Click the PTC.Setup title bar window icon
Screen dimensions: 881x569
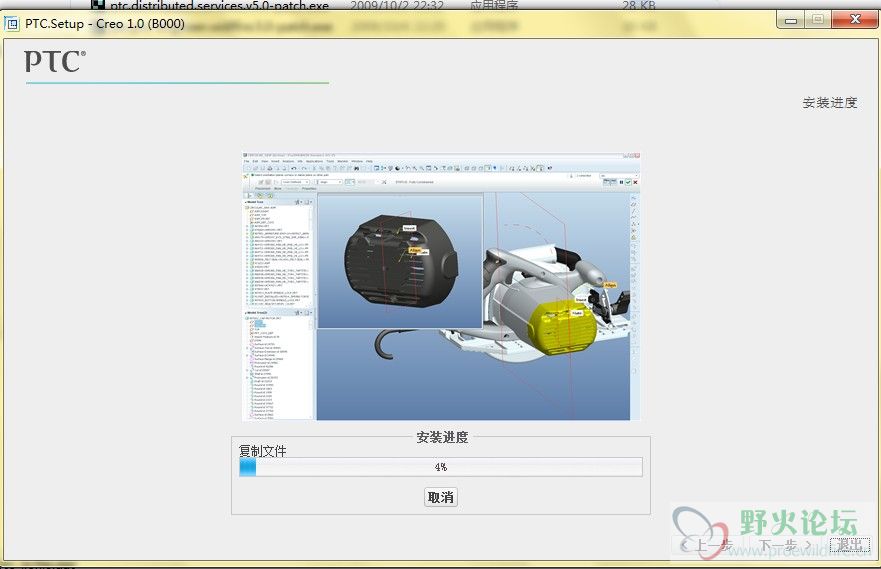point(11,24)
